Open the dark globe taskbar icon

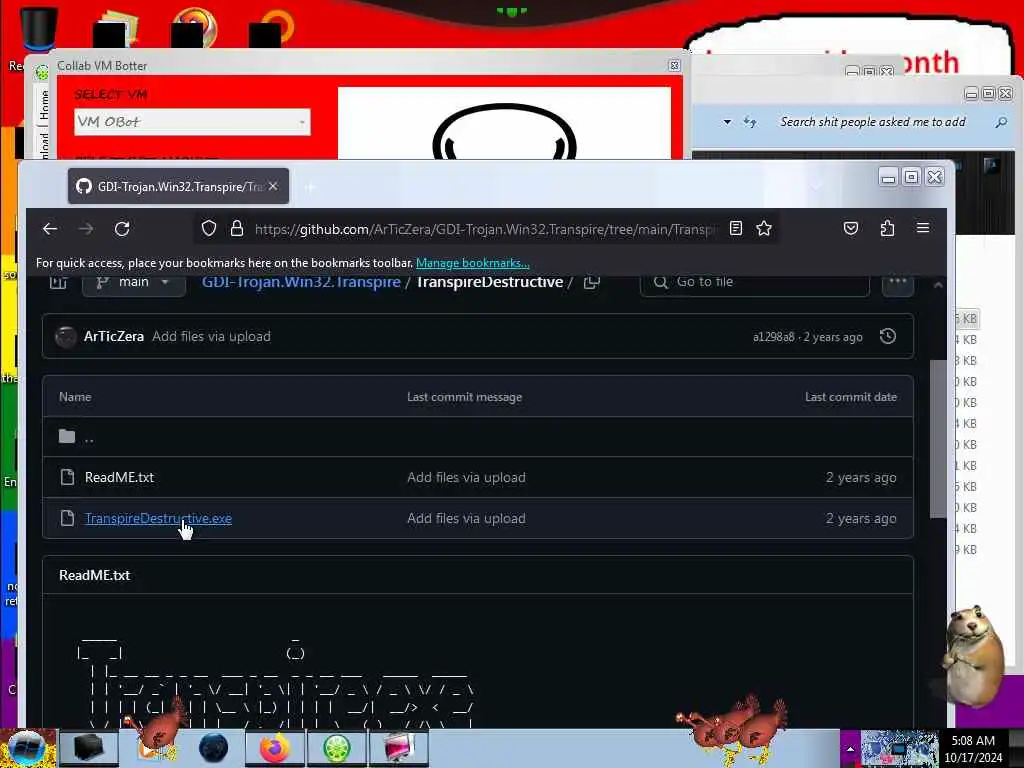pos(214,748)
